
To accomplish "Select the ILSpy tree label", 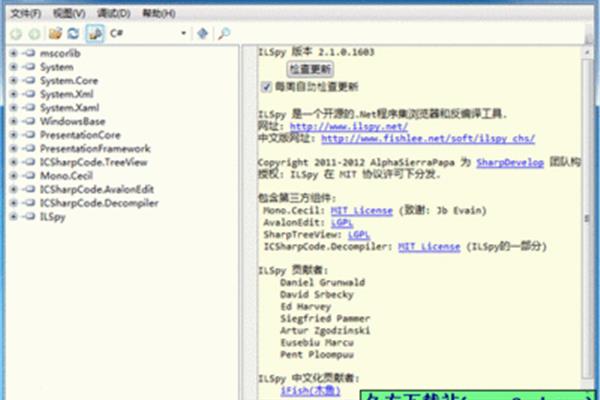I will point(53,217).
